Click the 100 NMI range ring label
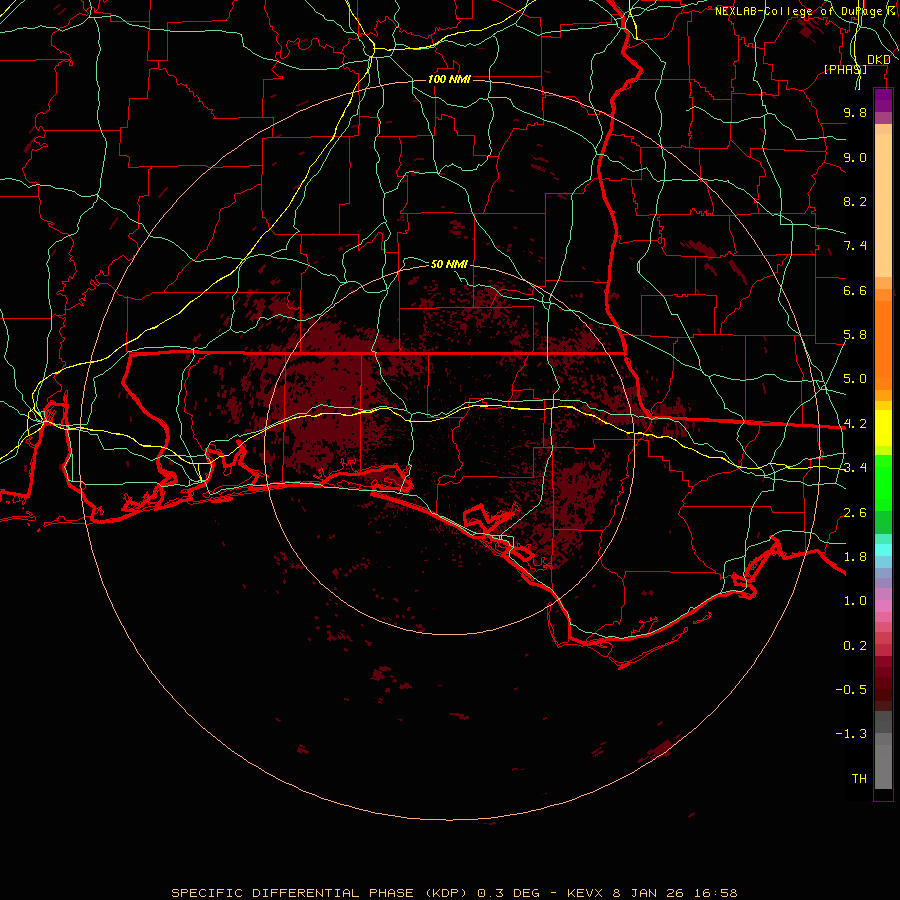Image resolution: width=900 pixels, height=900 pixels. 449,79
